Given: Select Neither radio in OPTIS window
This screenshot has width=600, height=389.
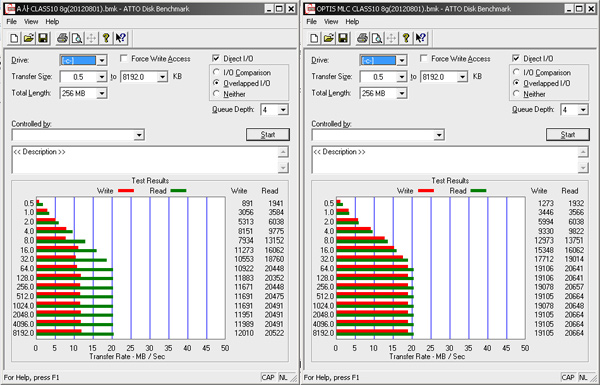Looking at the screenshot, I should (516, 93).
